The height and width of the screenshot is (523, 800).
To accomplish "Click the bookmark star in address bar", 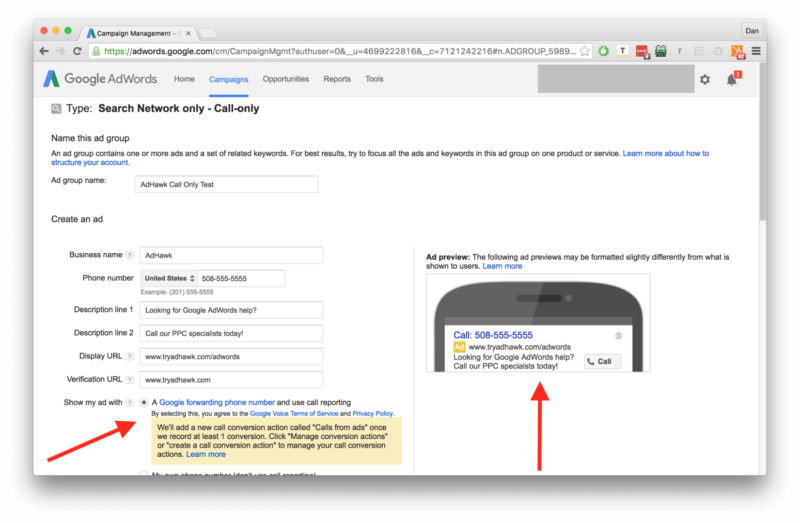I will click(x=585, y=51).
